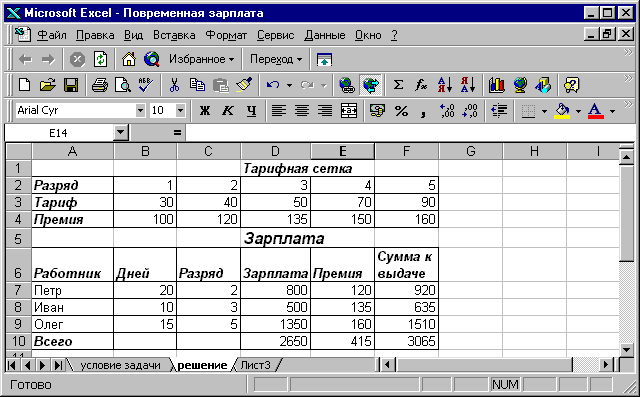Increase decimal places
640x397 pixels.
[x=447, y=111]
